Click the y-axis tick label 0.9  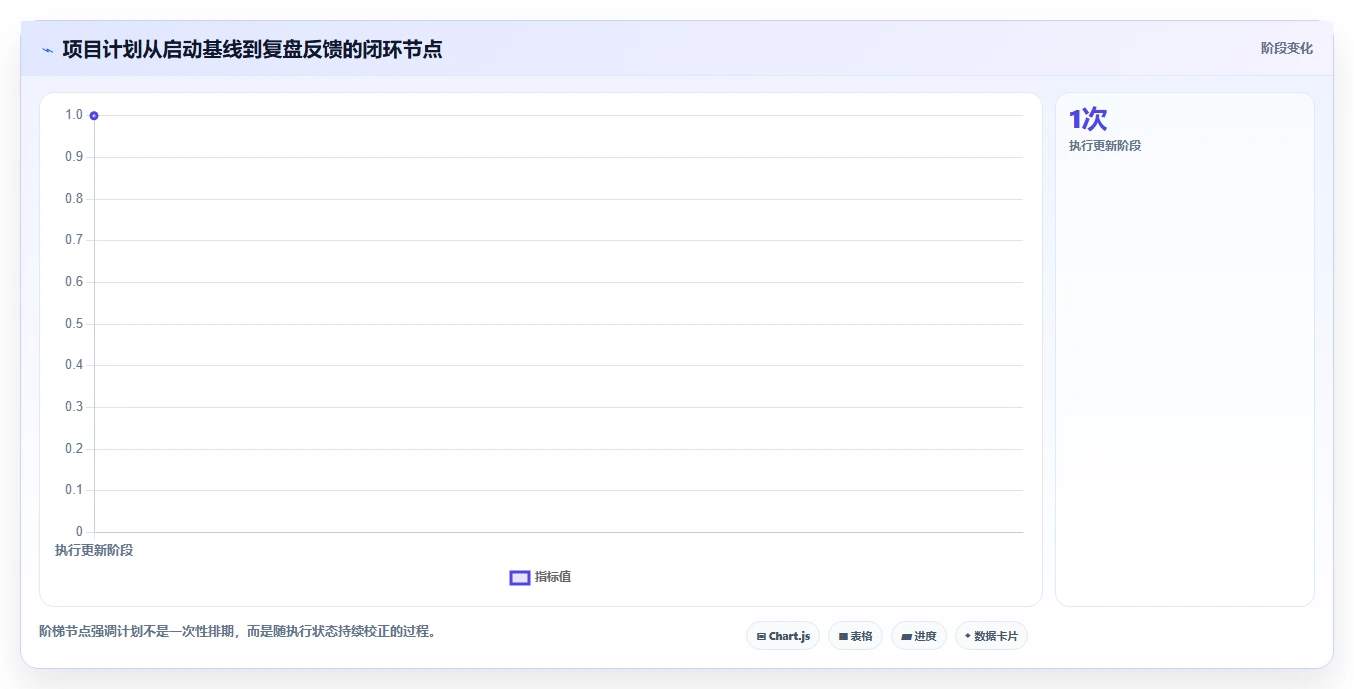[74, 156]
